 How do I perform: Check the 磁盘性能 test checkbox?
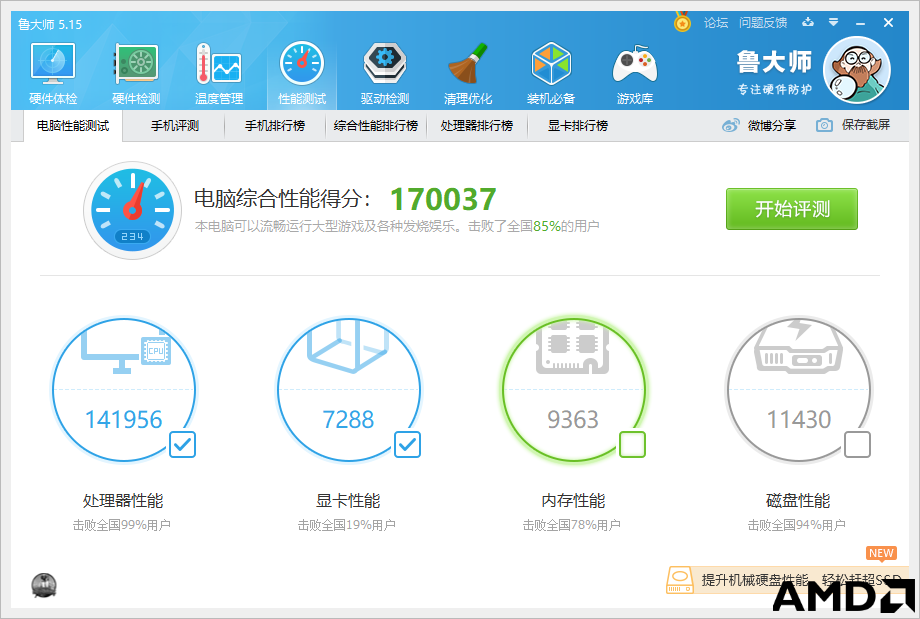pyautogui.click(x=857, y=445)
